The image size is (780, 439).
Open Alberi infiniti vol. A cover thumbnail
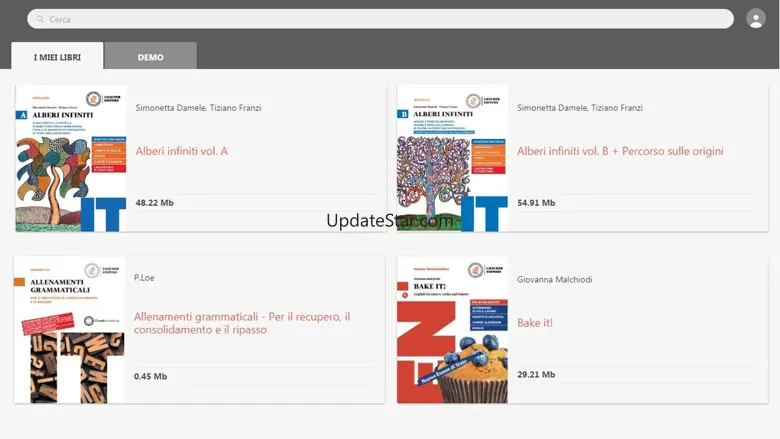point(71,159)
